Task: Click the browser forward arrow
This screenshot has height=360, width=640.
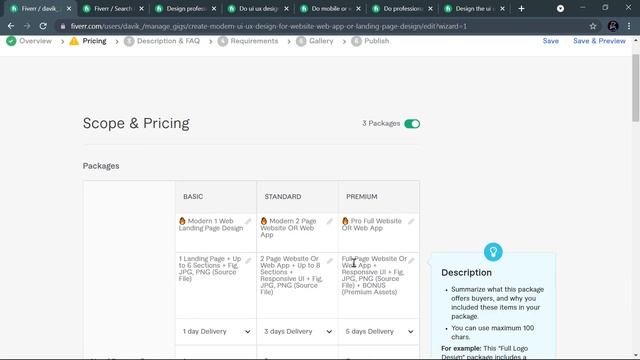Action: point(27,26)
